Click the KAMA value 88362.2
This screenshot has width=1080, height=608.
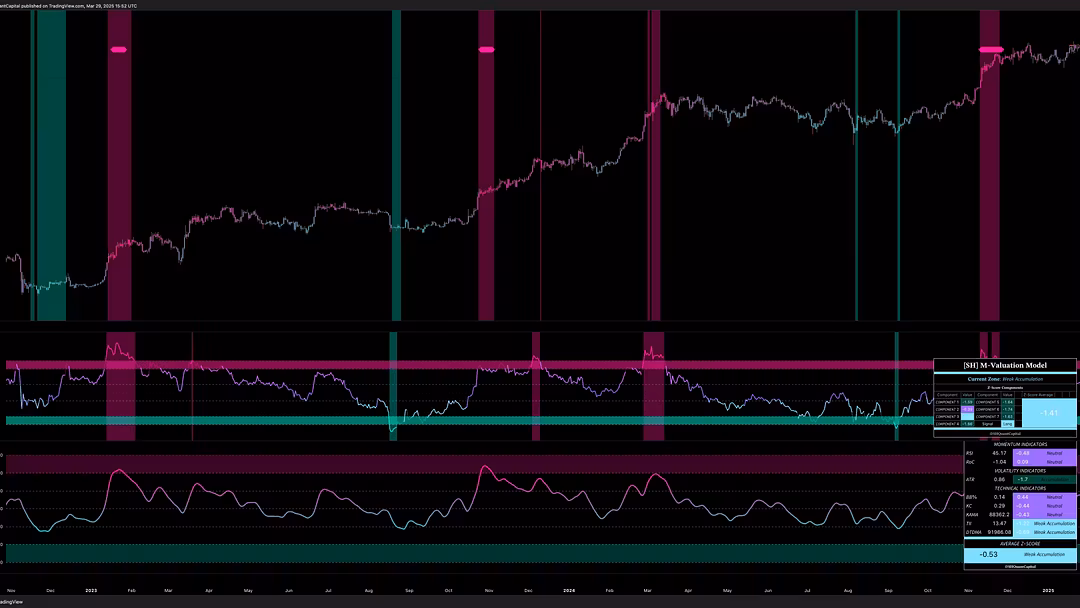pyautogui.click(x=999, y=514)
